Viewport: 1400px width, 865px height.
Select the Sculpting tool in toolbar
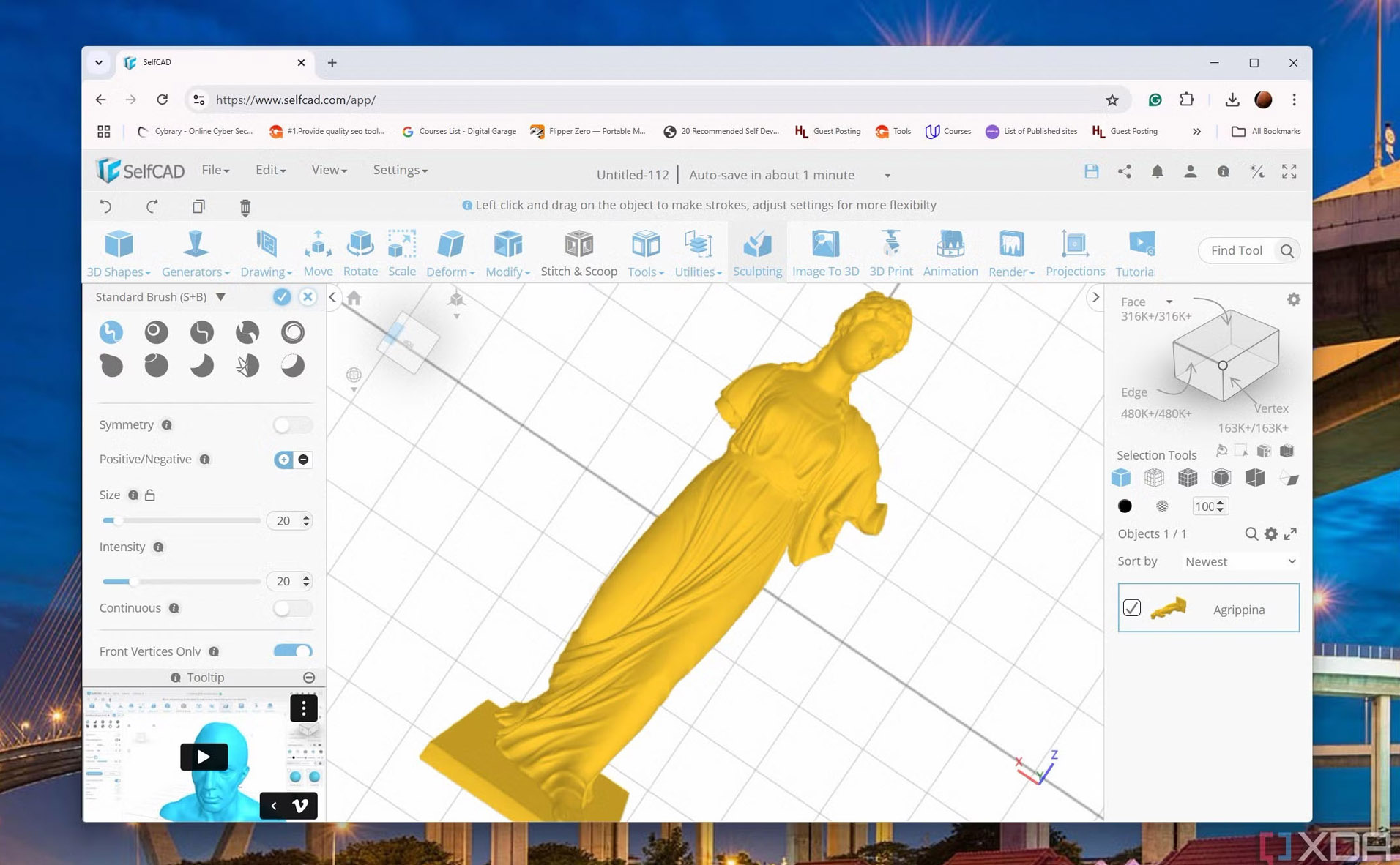point(756,253)
